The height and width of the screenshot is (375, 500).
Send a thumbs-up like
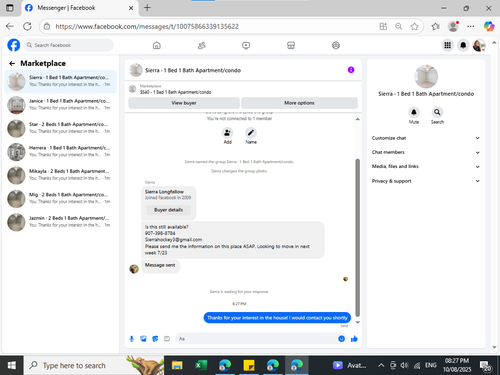pos(354,339)
